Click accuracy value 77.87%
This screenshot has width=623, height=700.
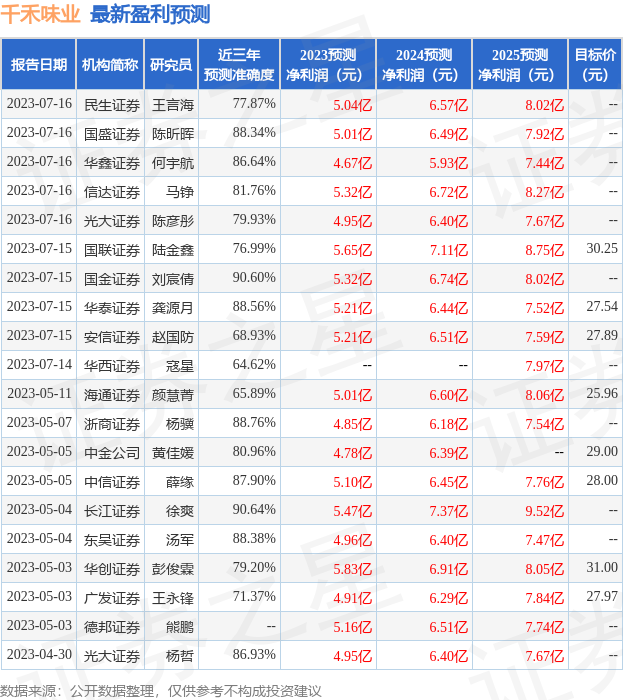[254, 104]
